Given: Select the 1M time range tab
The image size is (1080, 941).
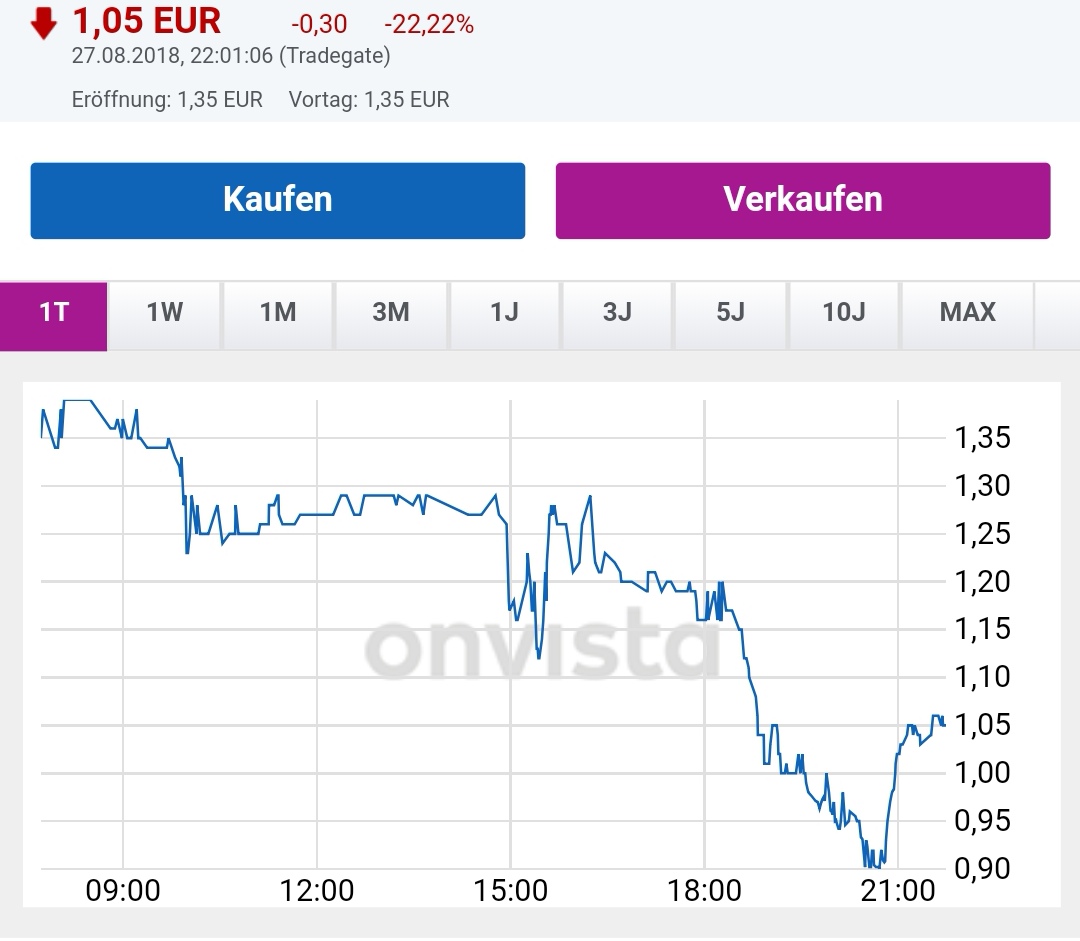Looking at the screenshot, I should click(277, 314).
